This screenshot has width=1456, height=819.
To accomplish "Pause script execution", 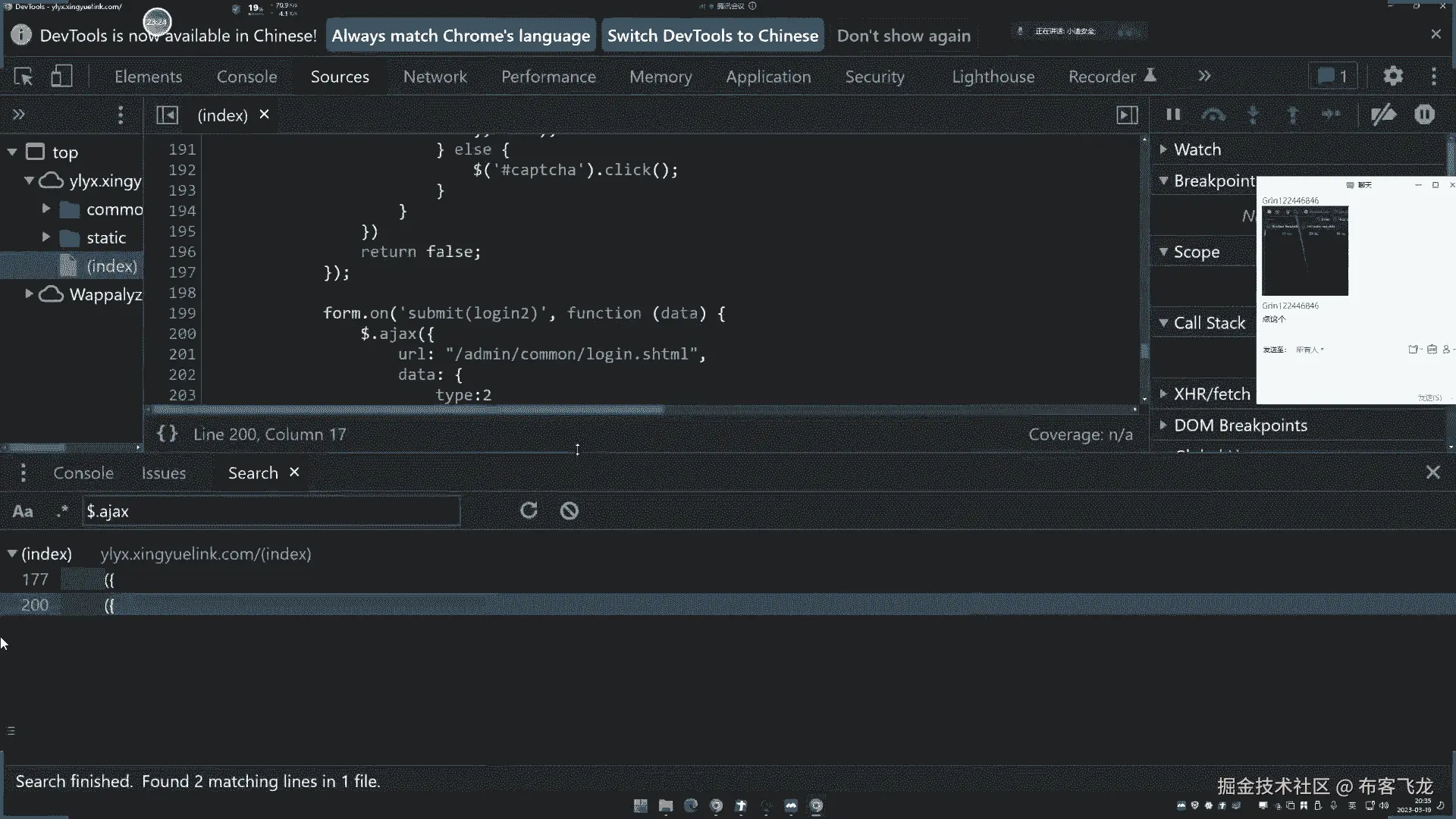I will pos(1173,115).
